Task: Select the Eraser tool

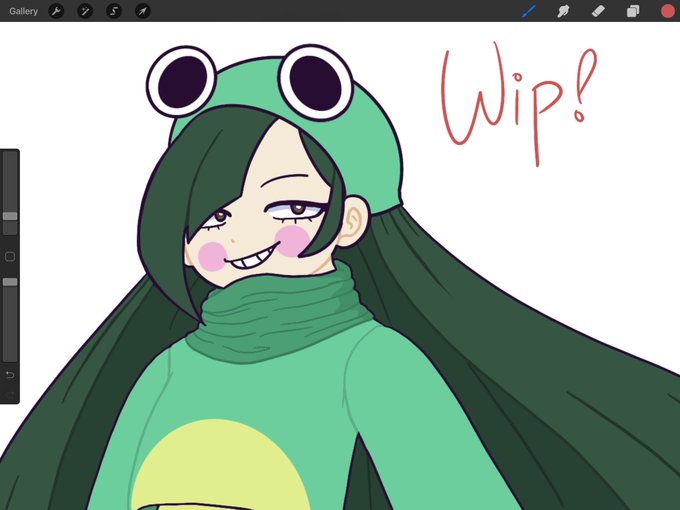Action: 598,11
